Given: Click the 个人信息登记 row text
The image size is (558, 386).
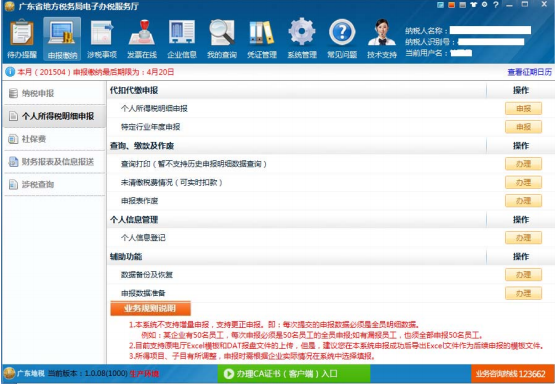Looking at the screenshot, I should [143, 238].
